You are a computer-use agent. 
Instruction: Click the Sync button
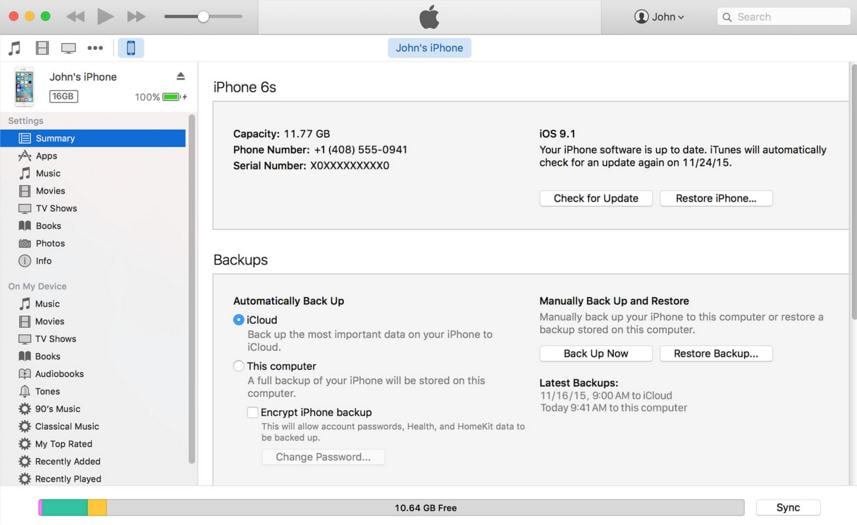tap(788, 508)
